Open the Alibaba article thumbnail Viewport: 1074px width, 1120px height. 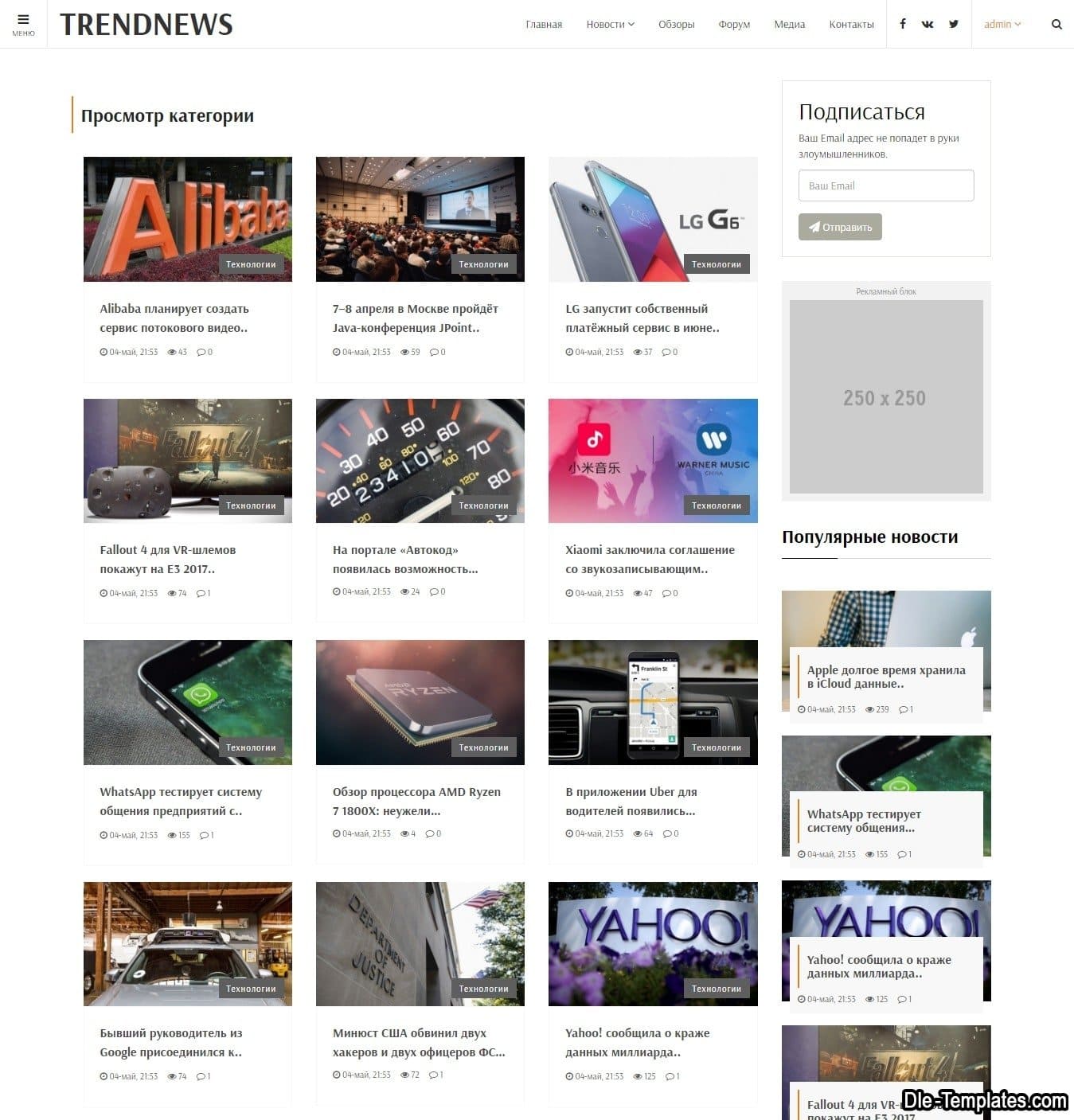pyautogui.click(x=188, y=219)
